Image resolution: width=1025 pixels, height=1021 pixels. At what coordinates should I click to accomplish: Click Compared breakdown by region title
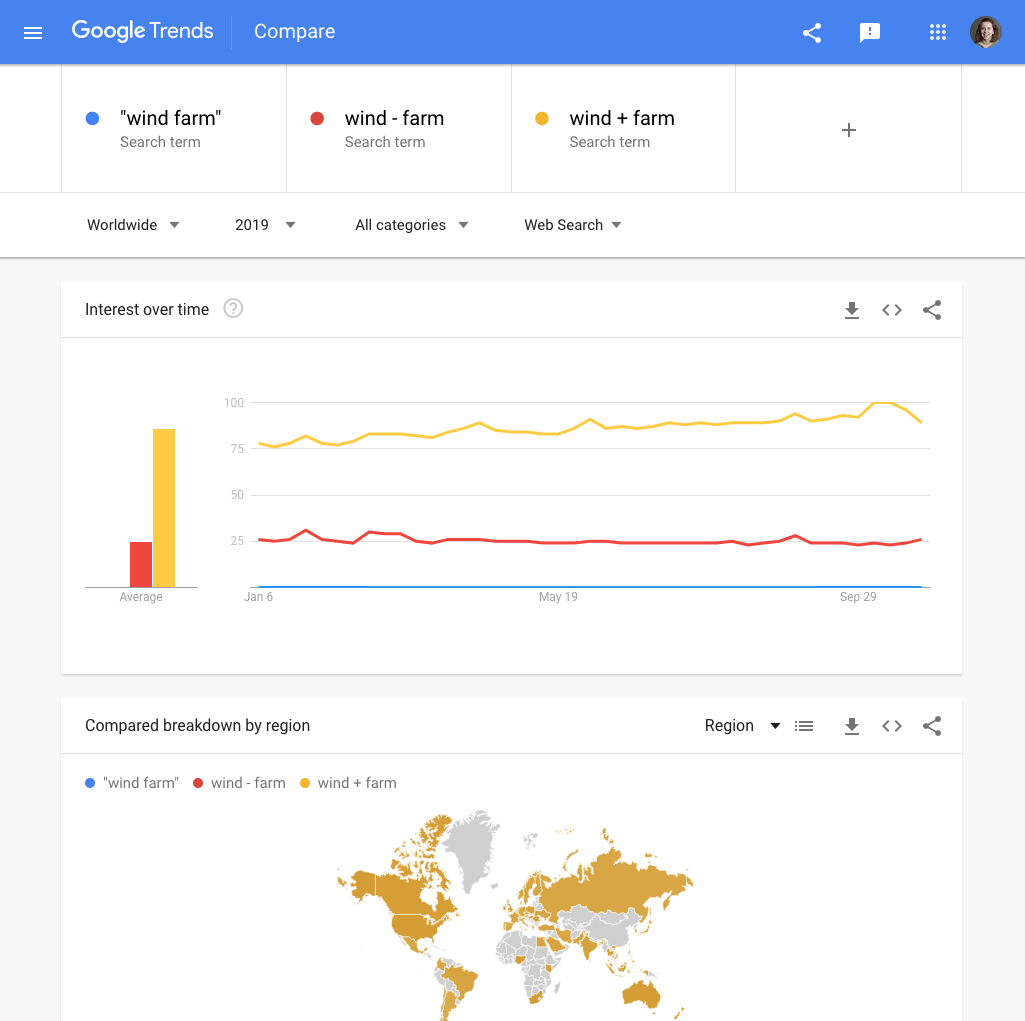(197, 726)
